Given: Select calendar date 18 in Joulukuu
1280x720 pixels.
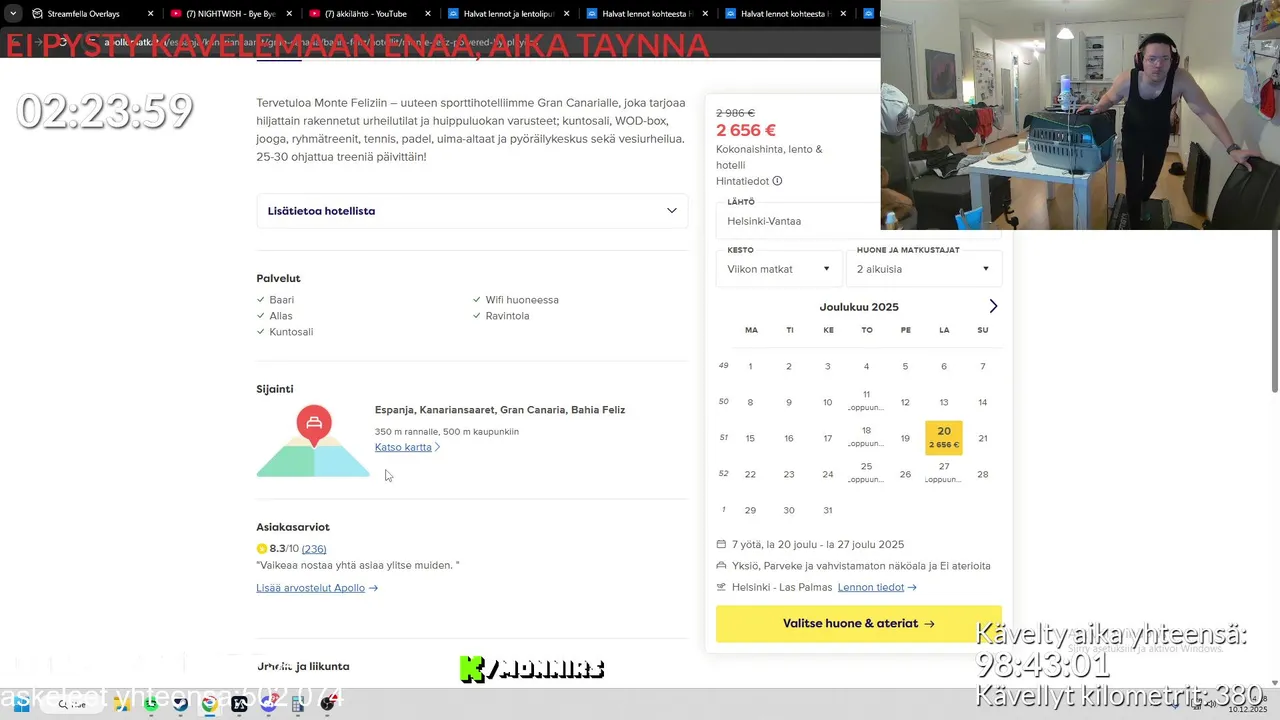Looking at the screenshot, I should [x=866, y=436].
